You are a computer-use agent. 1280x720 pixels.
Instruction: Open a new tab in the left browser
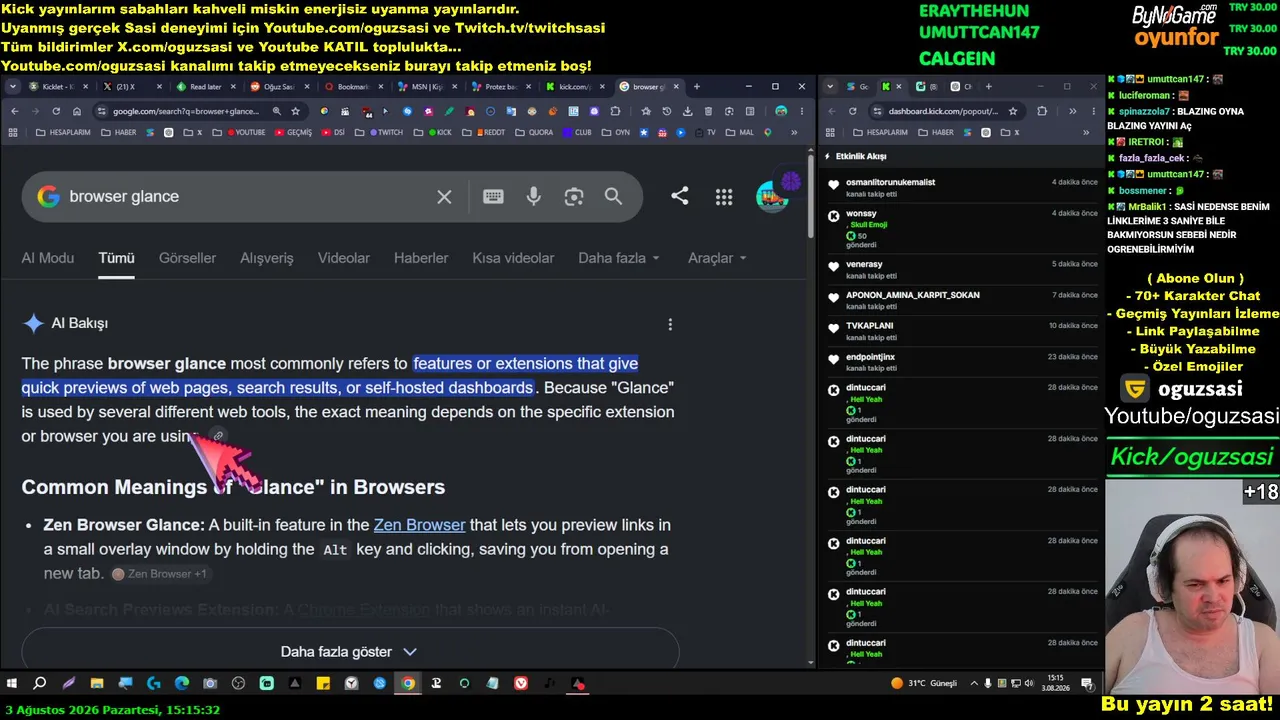click(697, 87)
